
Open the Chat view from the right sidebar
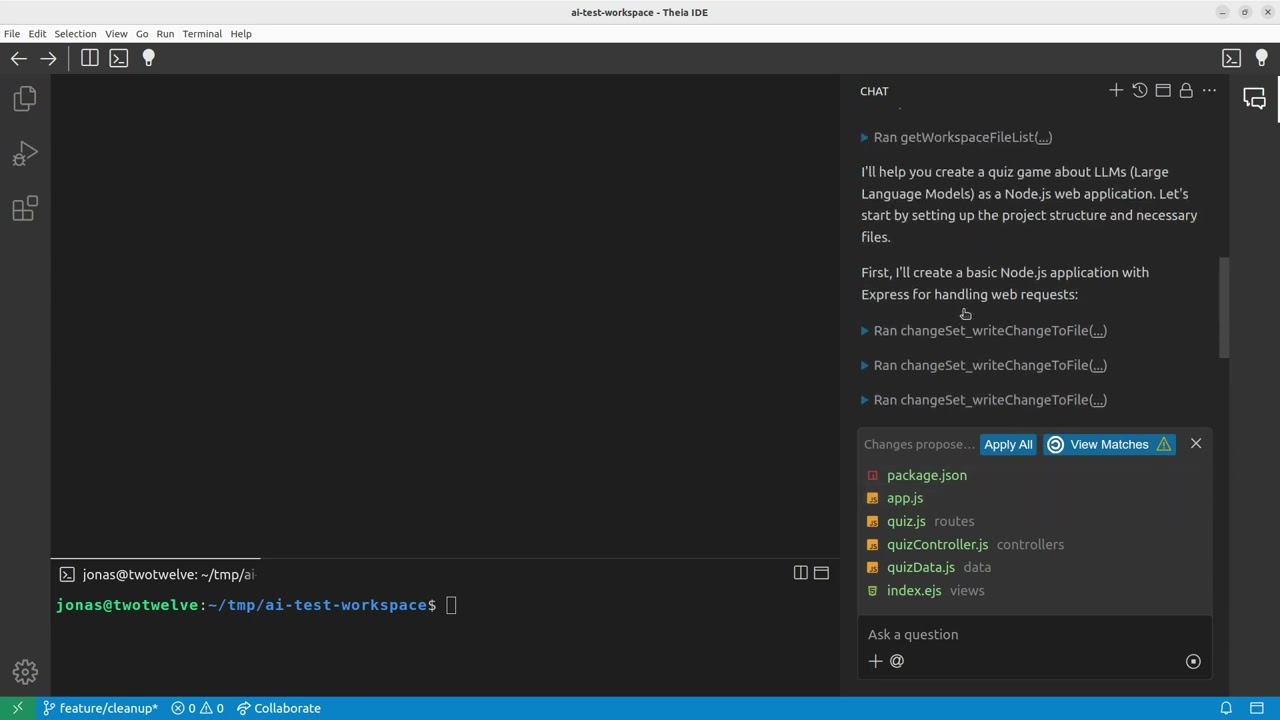tap(1255, 98)
